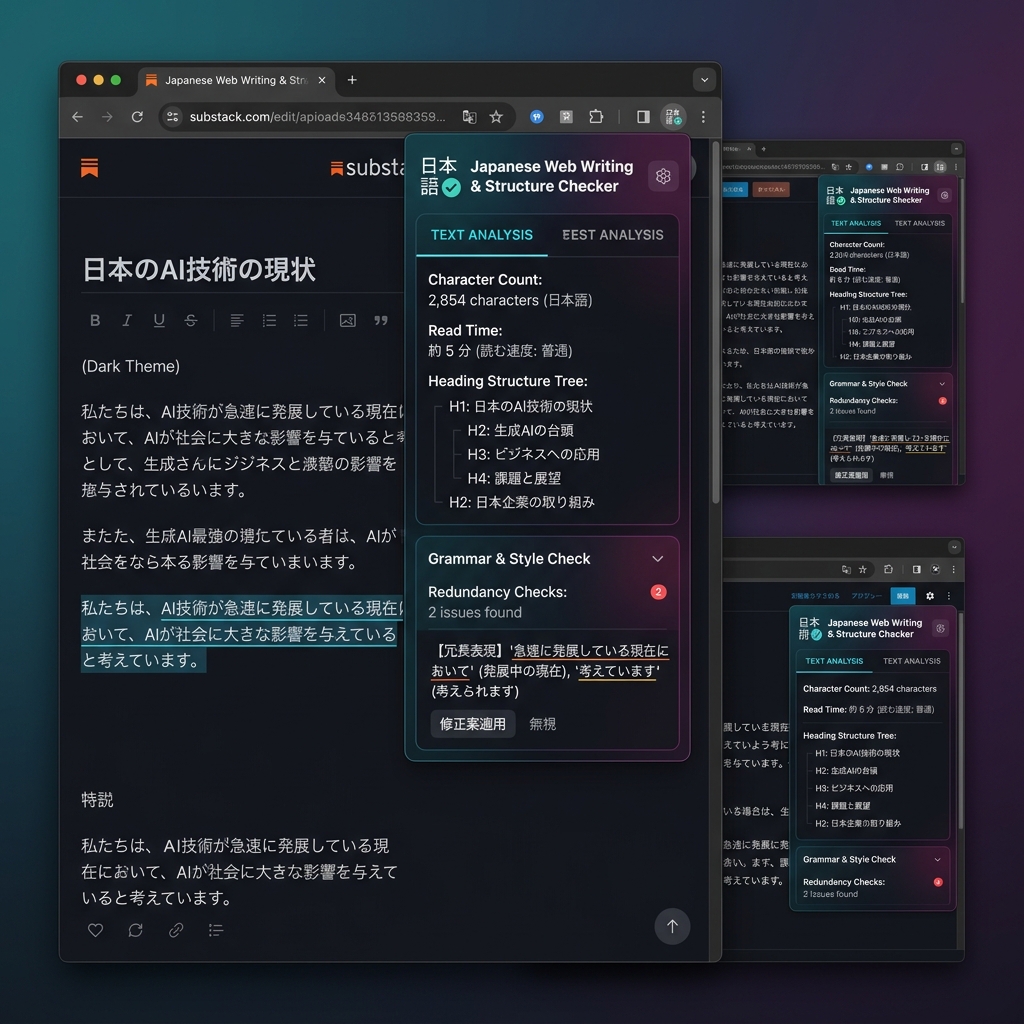Click the browser back arrow
1024x1024 pixels.
pyautogui.click(x=77, y=117)
